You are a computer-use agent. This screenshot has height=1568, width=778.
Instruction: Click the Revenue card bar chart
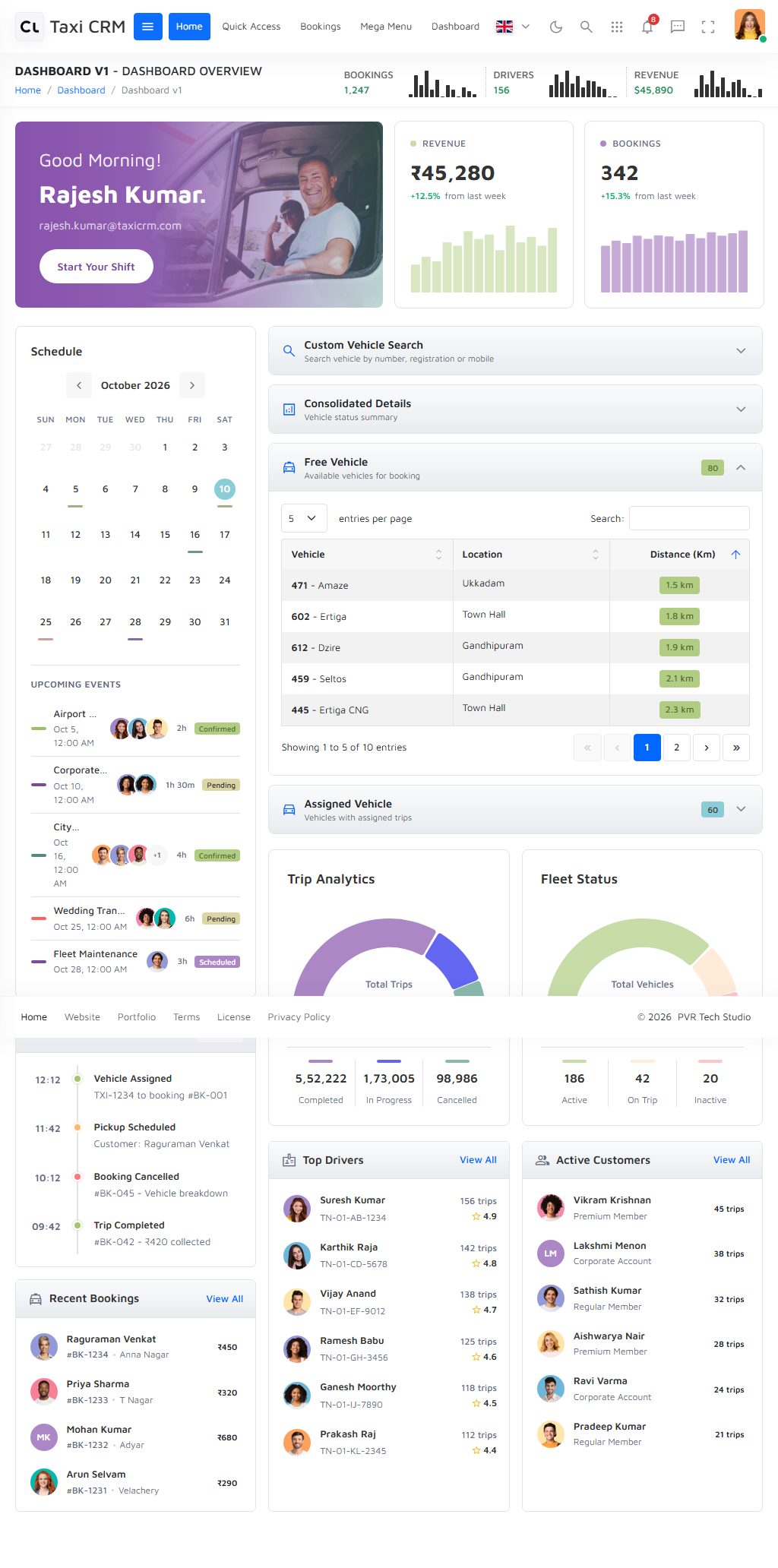point(484,259)
